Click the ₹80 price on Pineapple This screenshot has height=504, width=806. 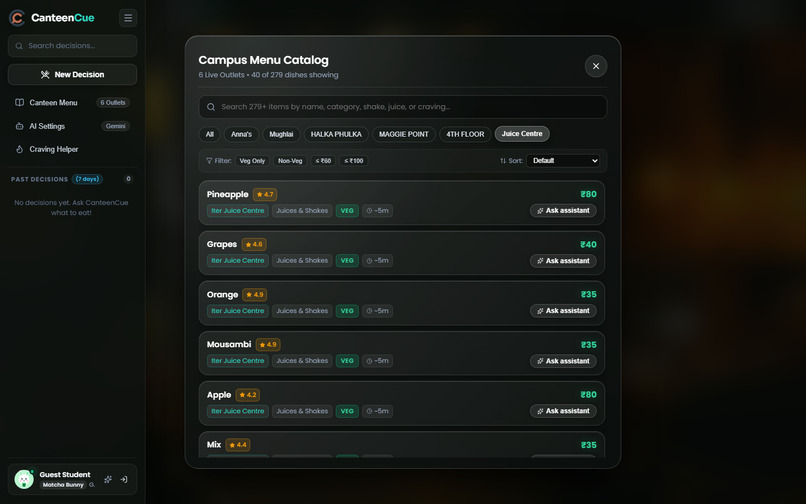589,194
